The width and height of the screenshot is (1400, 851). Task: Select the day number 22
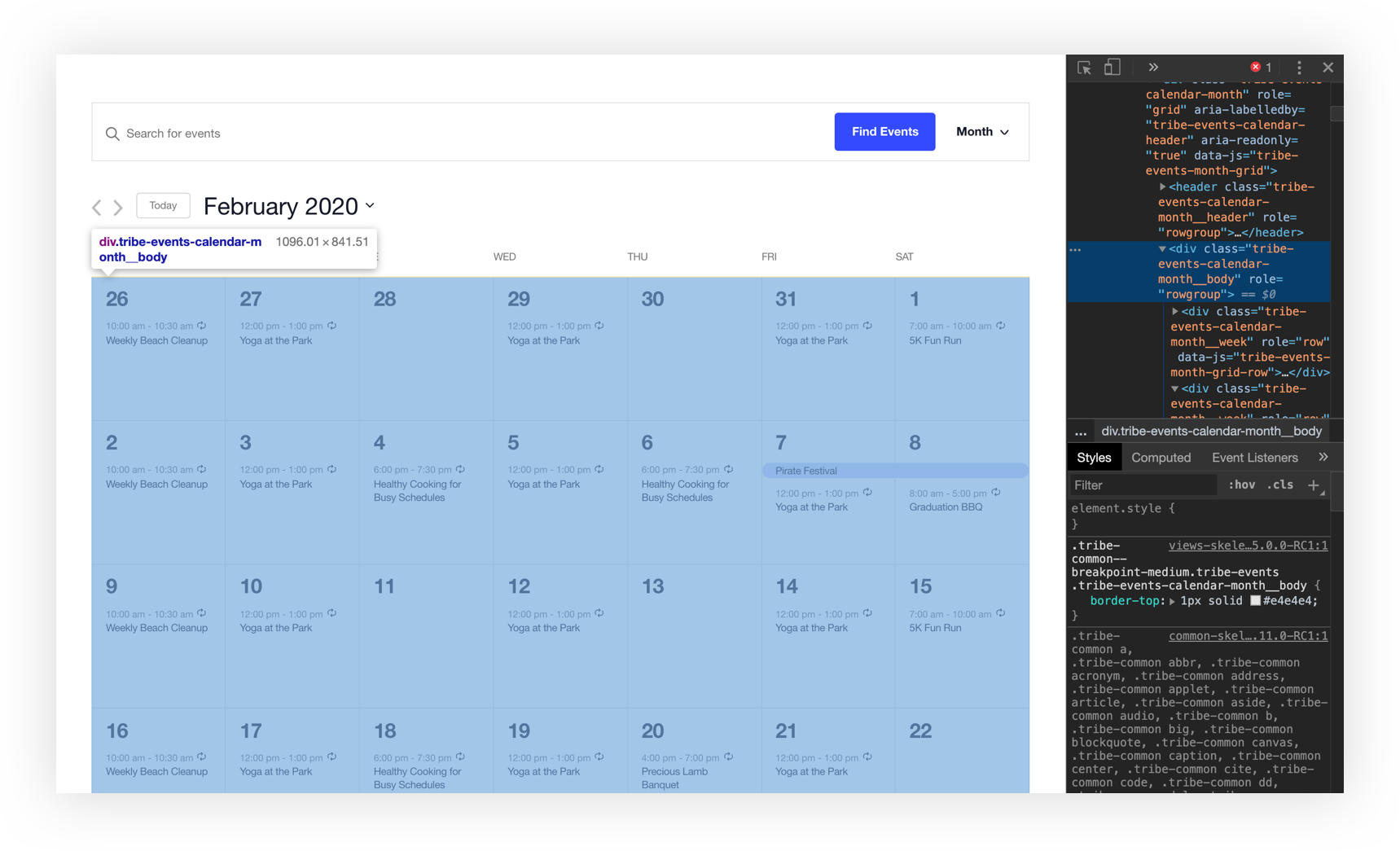coord(920,730)
